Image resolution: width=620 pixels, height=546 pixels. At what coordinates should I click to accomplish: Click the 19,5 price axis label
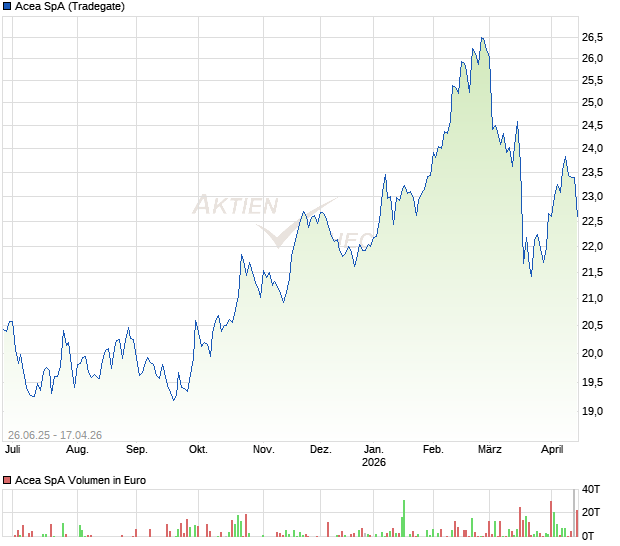coord(592,382)
